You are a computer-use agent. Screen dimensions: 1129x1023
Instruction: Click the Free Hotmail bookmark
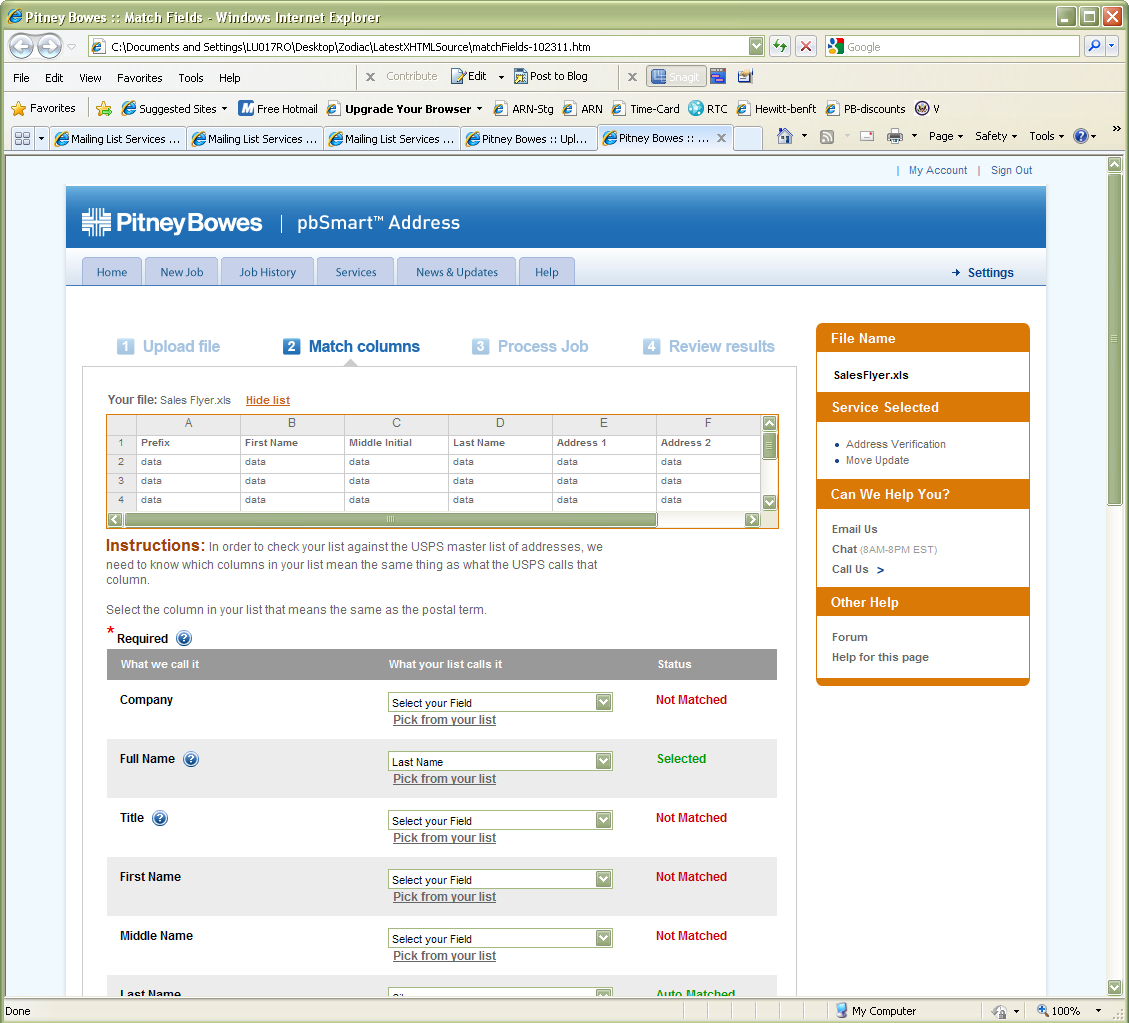coord(278,109)
